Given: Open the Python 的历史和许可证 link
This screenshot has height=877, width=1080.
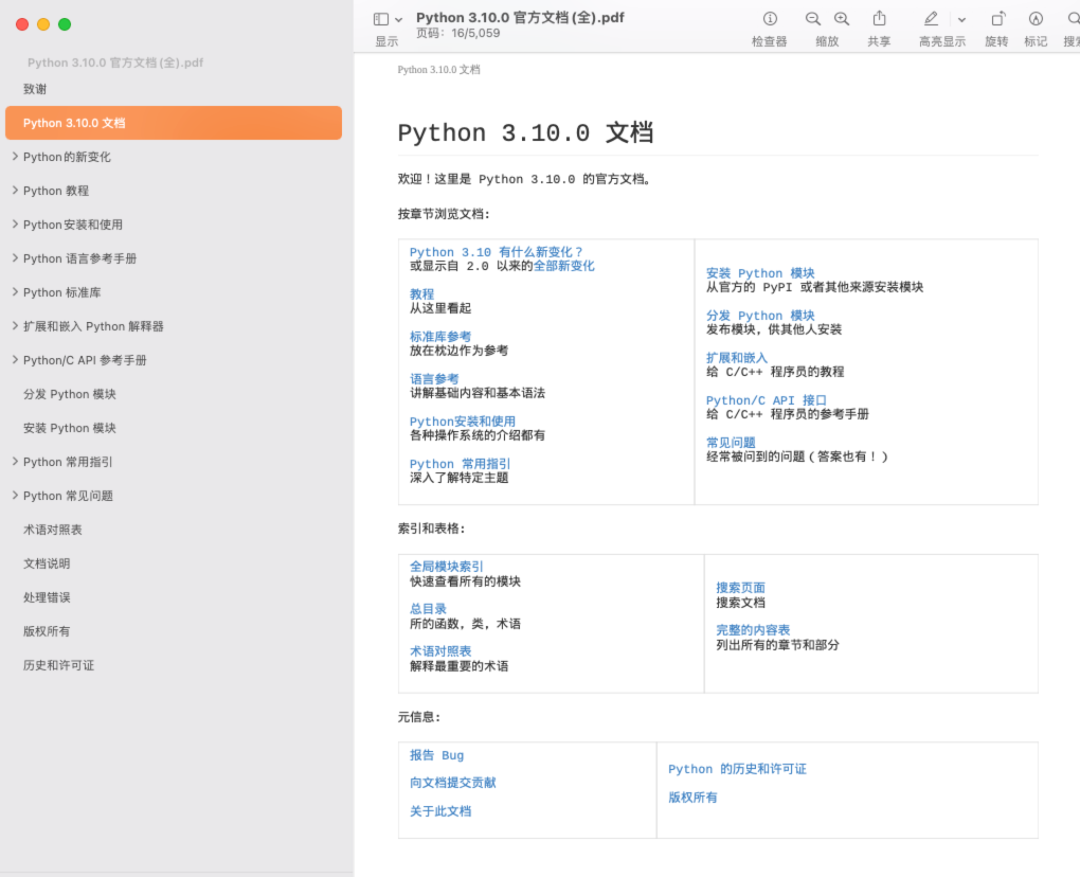Looking at the screenshot, I should (737, 769).
